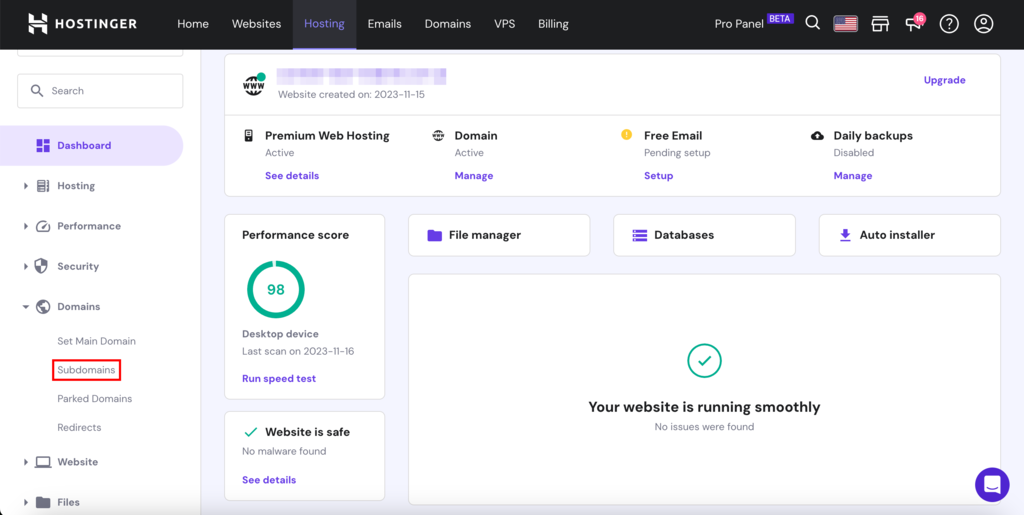Open the marketplace store icon
The image size is (1024, 515).
coord(880,24)
